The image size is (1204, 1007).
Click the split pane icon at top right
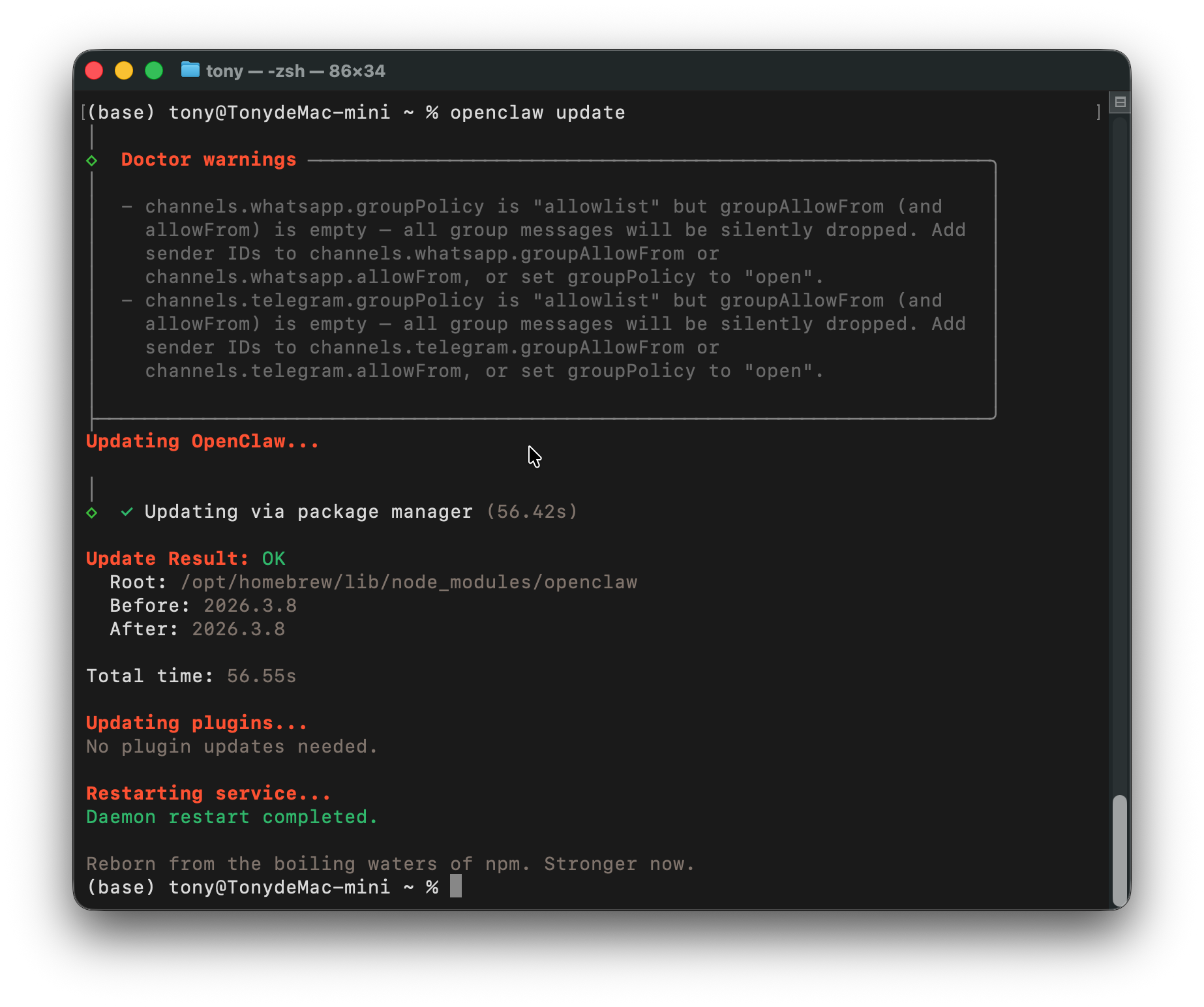click(1120, 102)
